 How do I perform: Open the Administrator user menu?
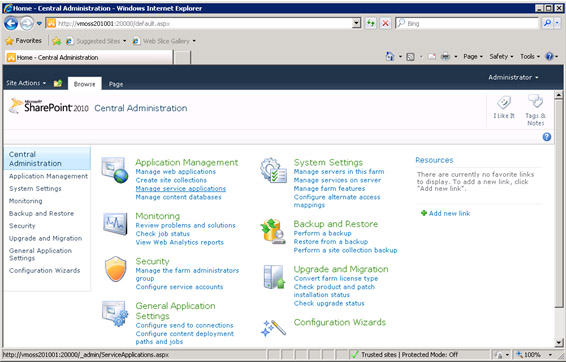tap(513, 77)
